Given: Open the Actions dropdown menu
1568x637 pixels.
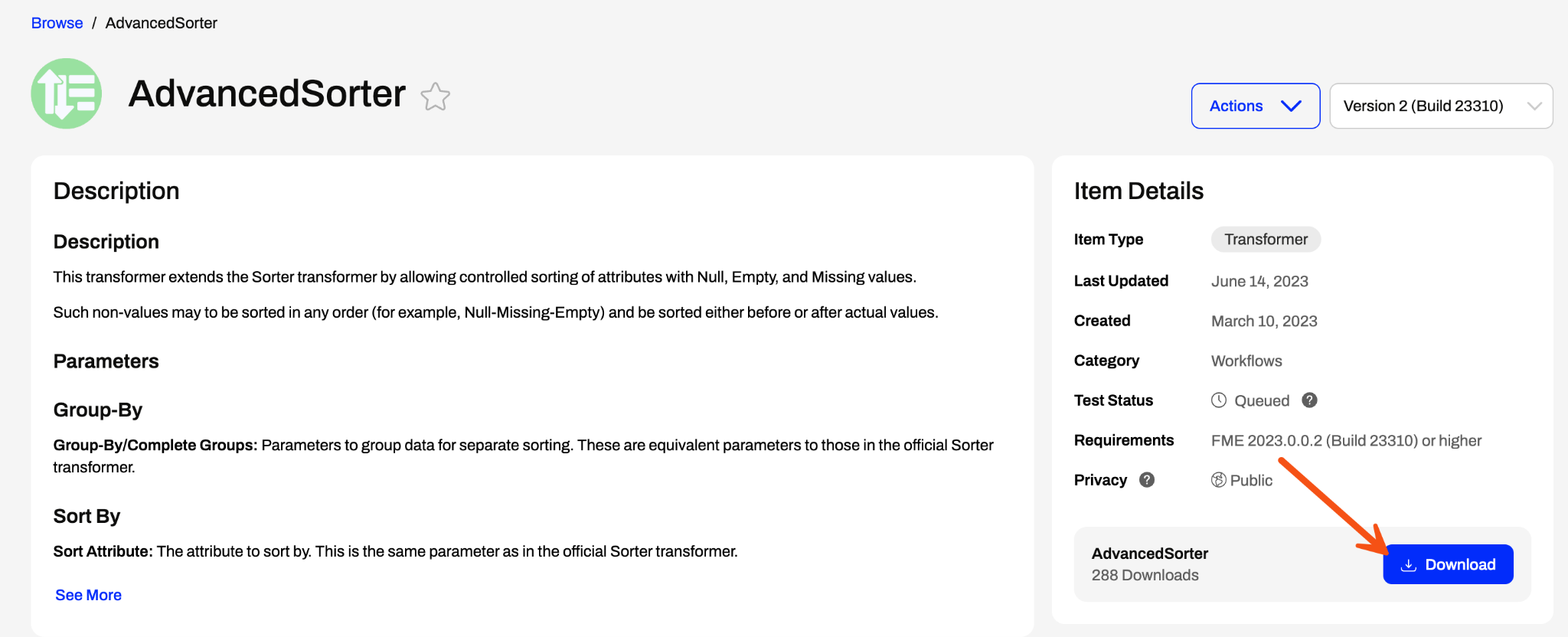Looking at the screenshot, I should pos(1255,106).
